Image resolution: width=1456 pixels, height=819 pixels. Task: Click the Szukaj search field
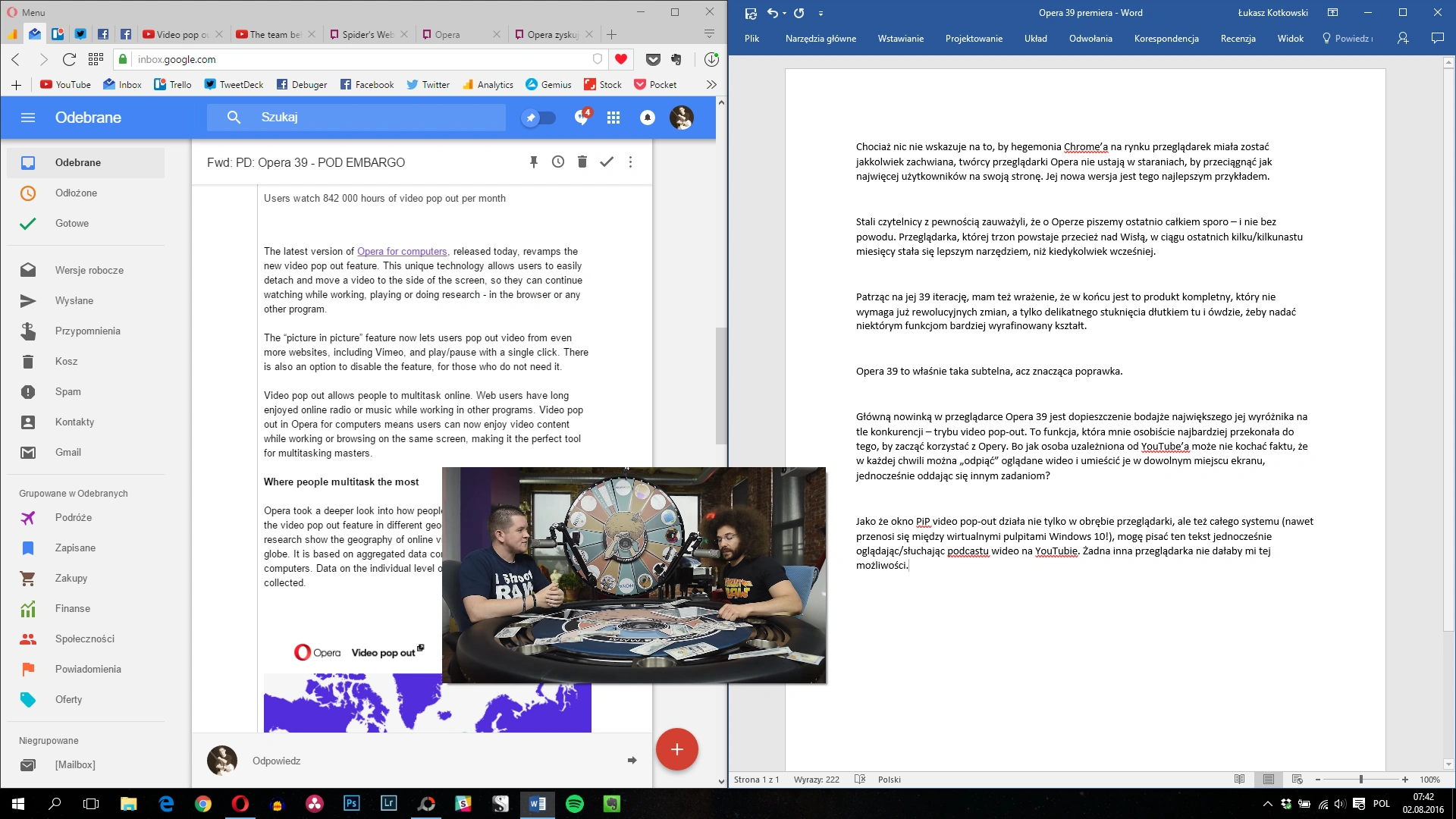click(x=356, y=118)
